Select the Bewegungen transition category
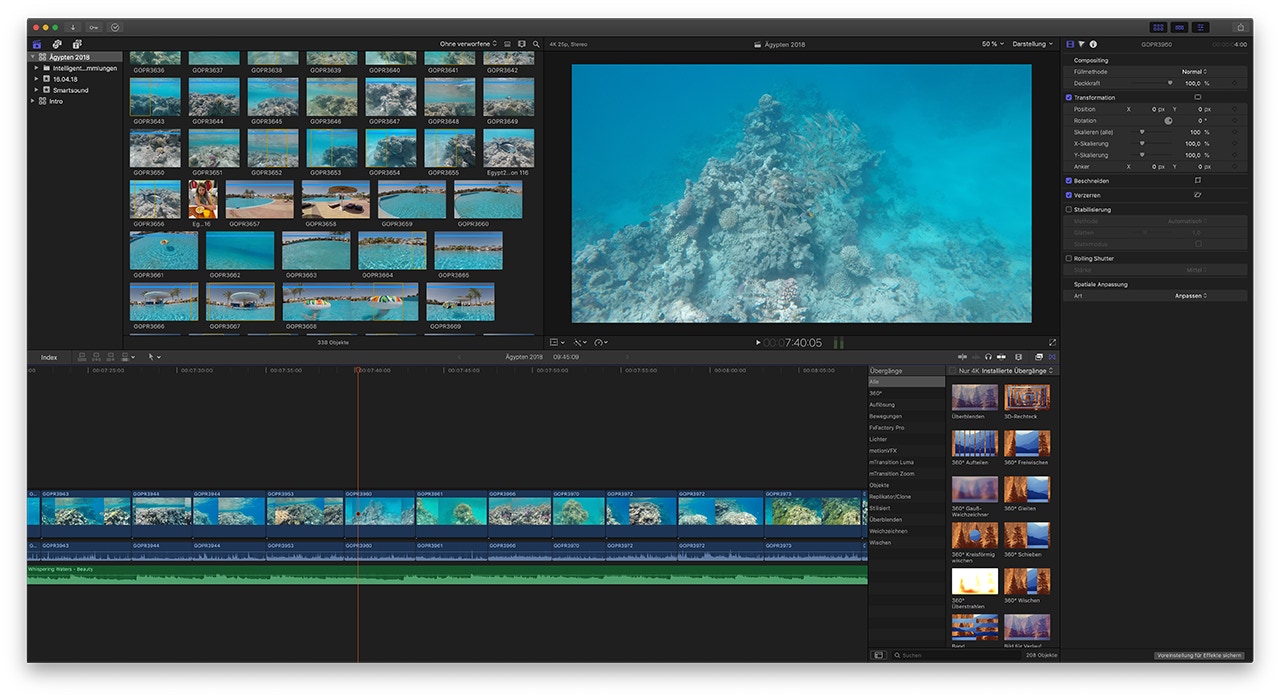 tap(885, 416)
